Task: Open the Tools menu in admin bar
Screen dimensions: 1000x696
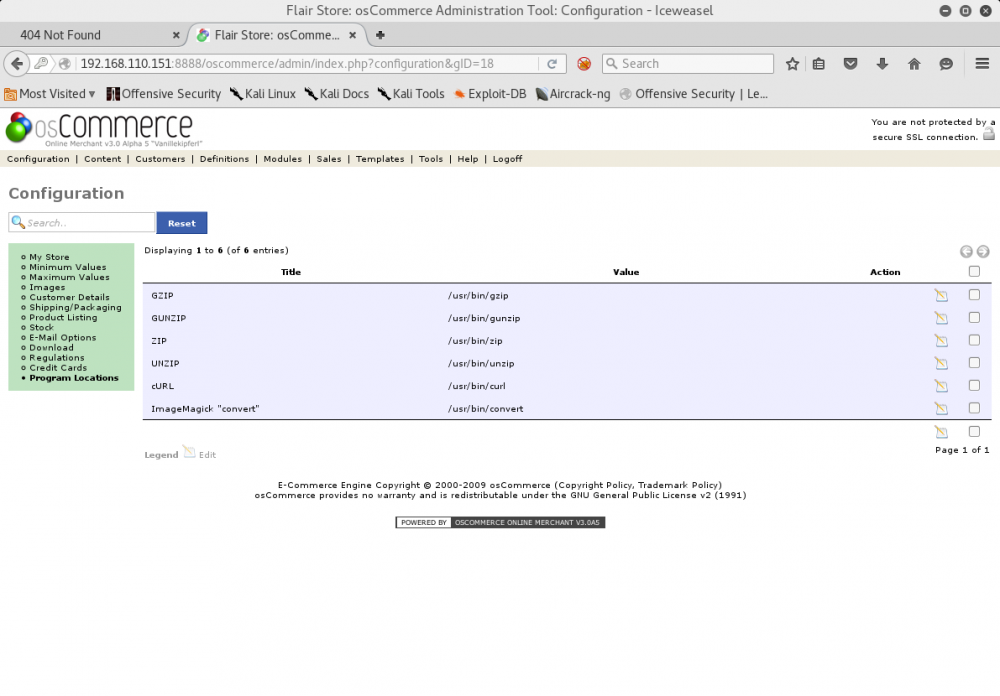Action: pyautogui.click(x=430, y=159)
